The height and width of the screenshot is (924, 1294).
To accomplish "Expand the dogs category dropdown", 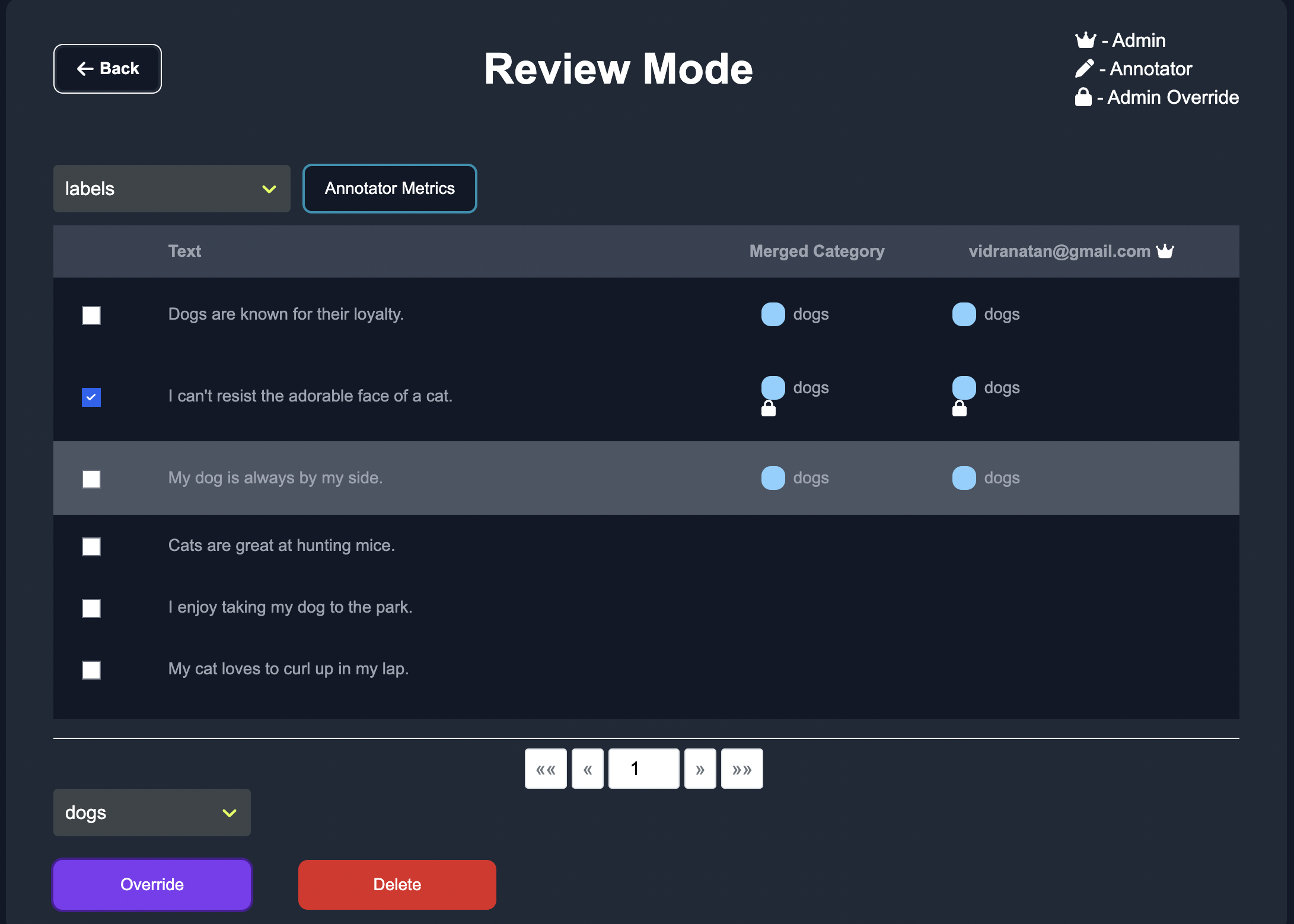I will (152, 813).
